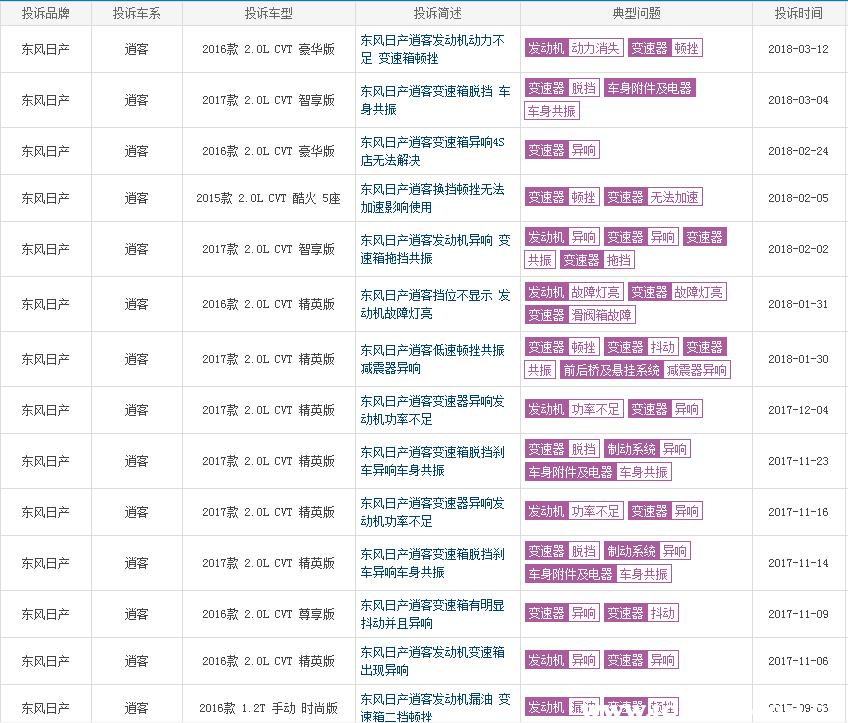Click the 2018-02-24 date cell
The image size is (848, 723).
pyautogui.click(x=798, y=151)
